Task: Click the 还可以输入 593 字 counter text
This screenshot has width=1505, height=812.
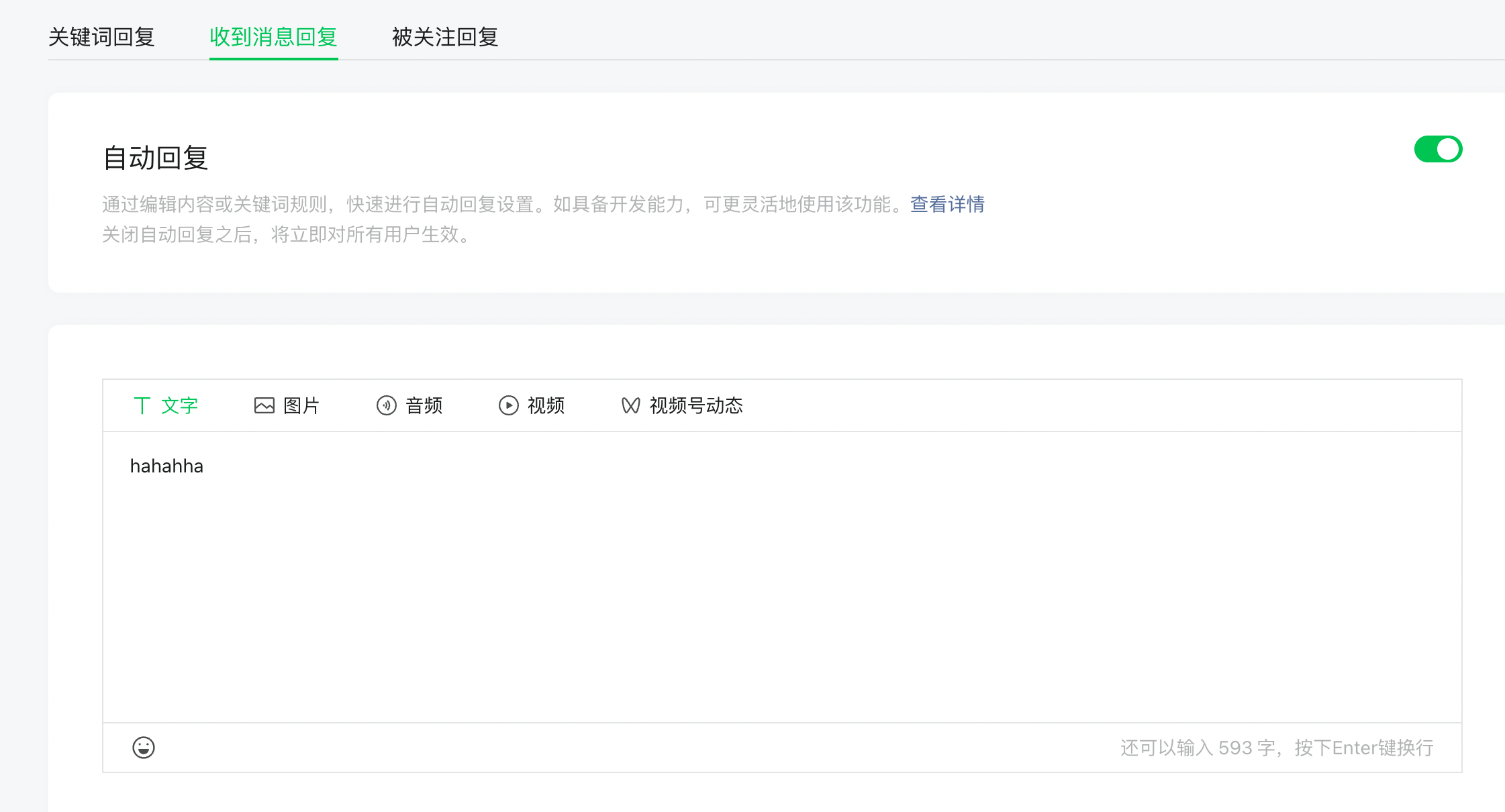Action: 1198,748
